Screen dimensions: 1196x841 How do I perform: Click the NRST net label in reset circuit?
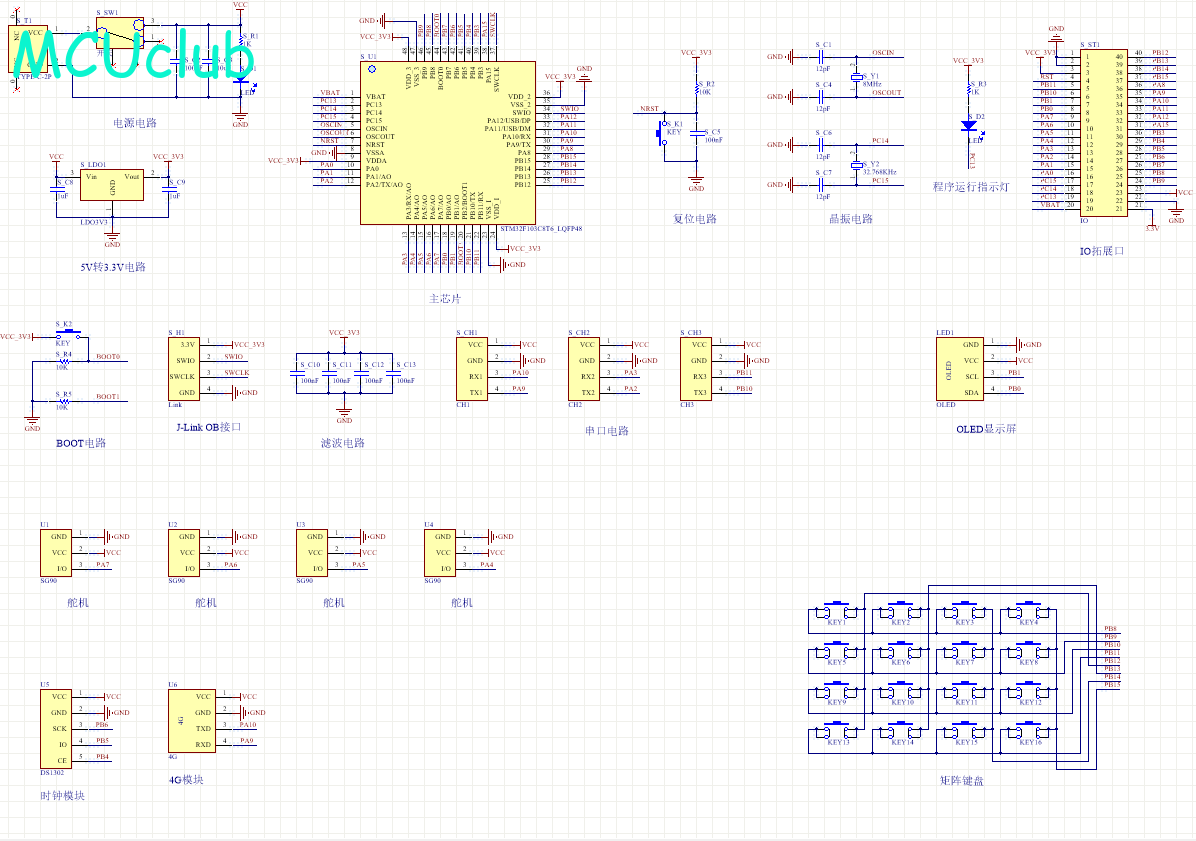tap(649, 109)
